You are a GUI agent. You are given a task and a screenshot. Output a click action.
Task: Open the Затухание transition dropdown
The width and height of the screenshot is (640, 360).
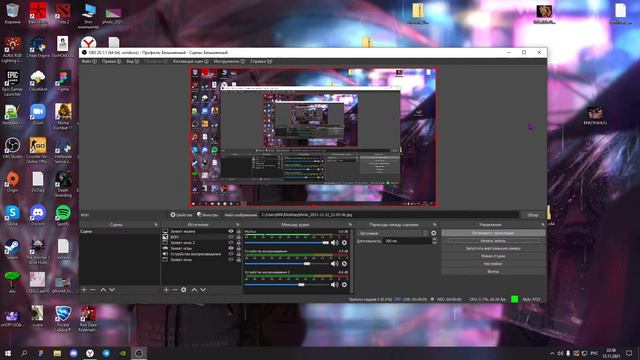(393, 233)
